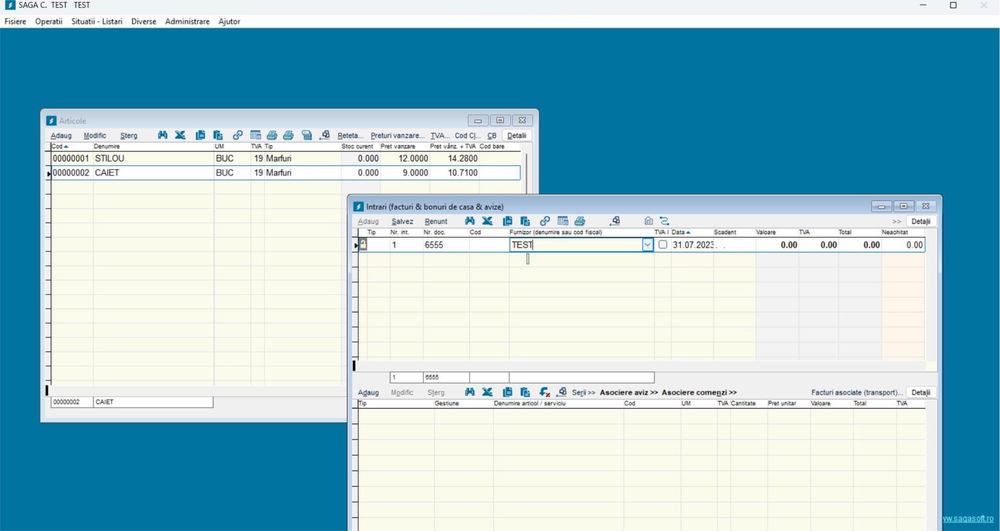This screenshot has height=531, width=1000.
Task: Click Renunt in Intrari window
Action: 436,222
